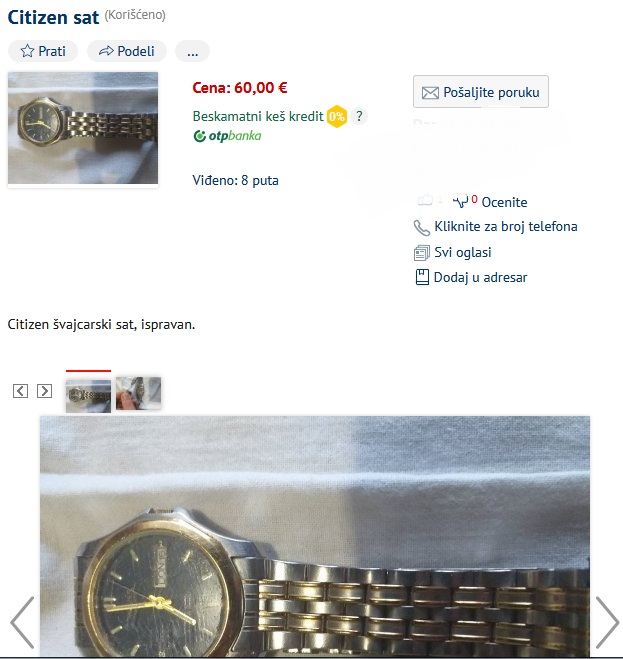
Task: Share the ad via the Podeli arrow icon
Action: click(x=106, y=51)
